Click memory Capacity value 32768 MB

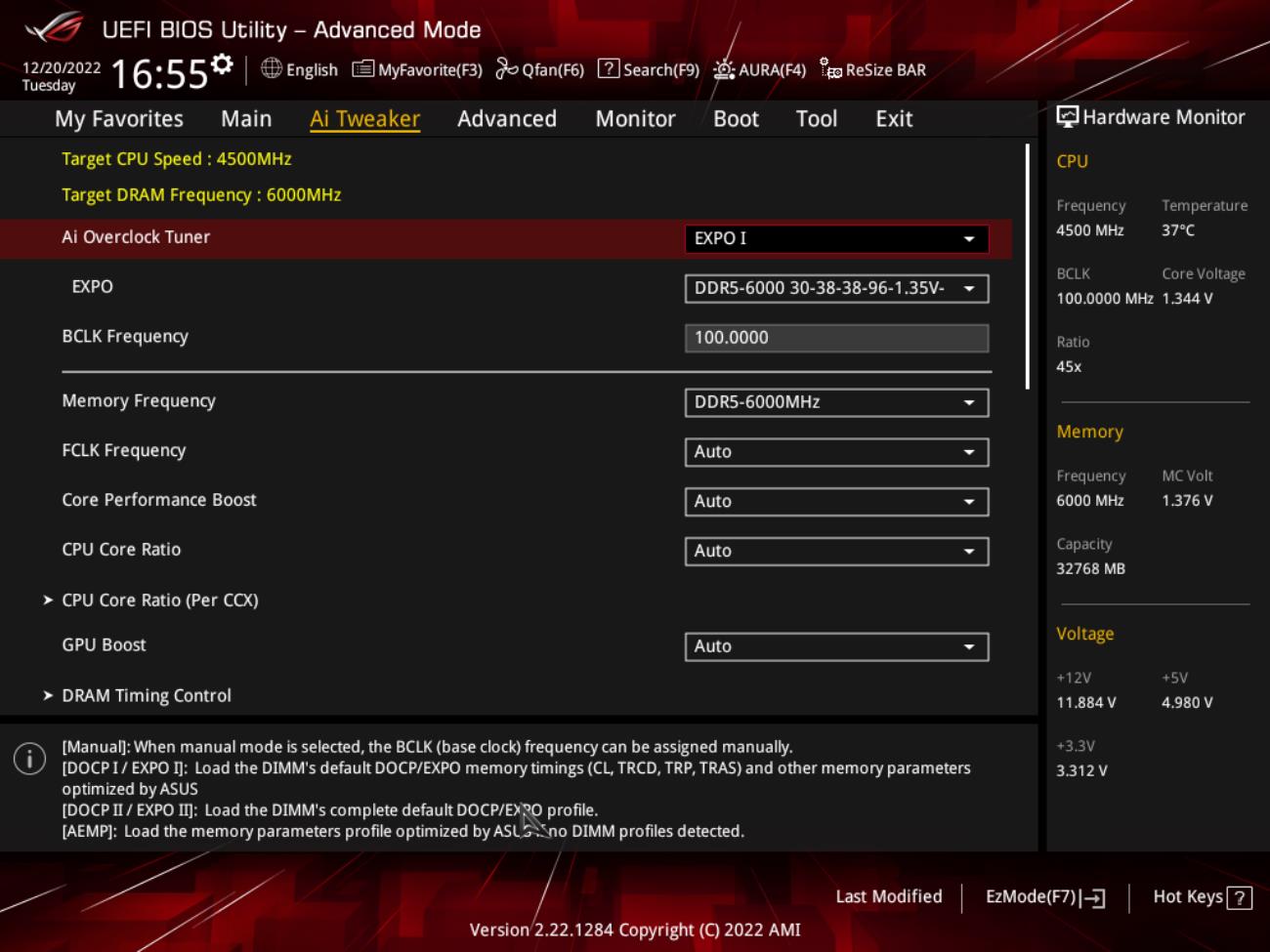click(1090, 569)
